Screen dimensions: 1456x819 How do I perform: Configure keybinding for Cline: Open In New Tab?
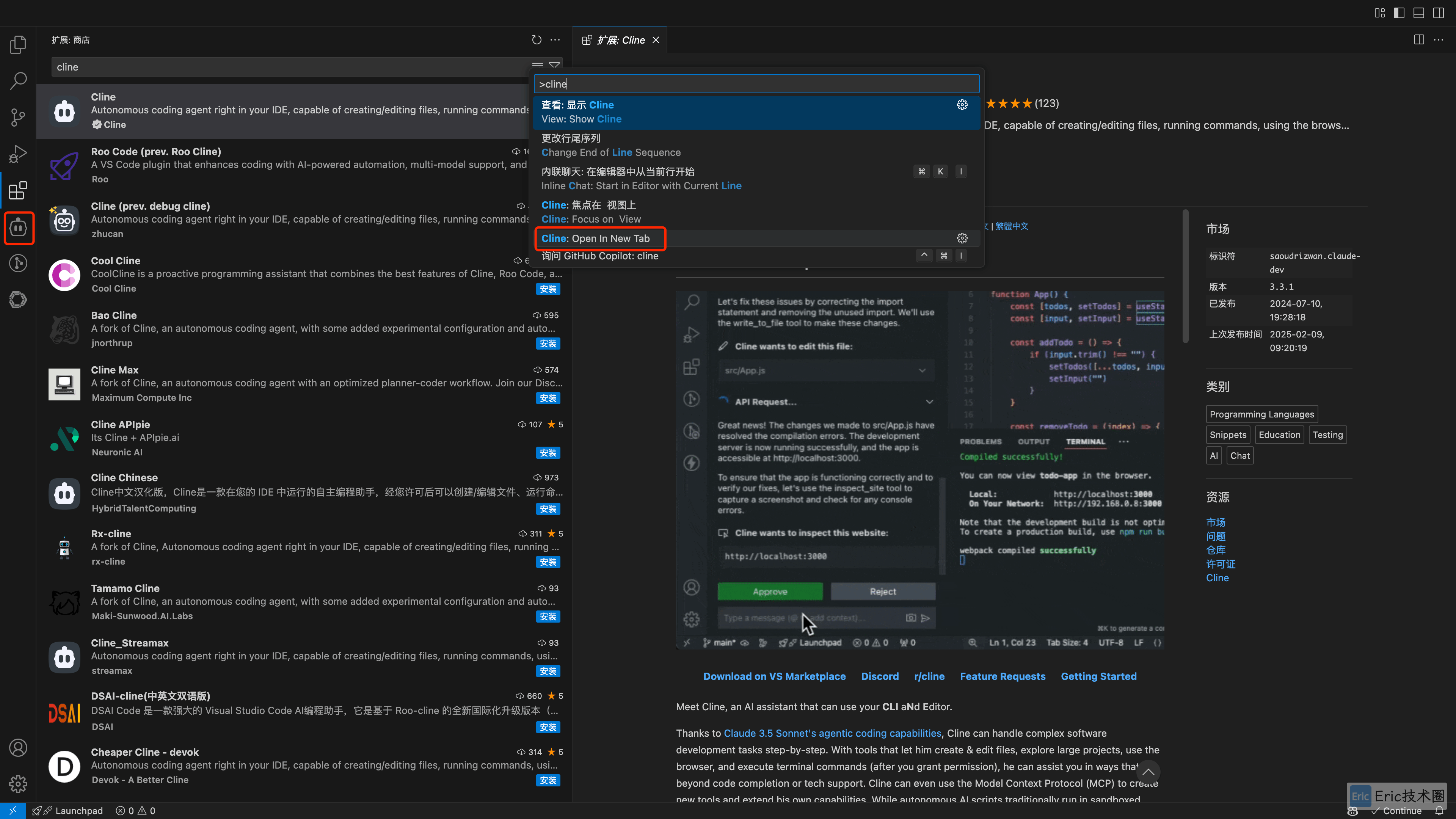(x=962, y=238)
